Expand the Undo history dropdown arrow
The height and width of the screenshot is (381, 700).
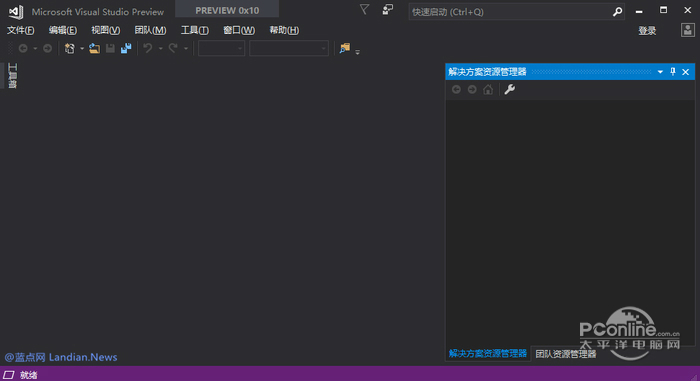point(160,48)
